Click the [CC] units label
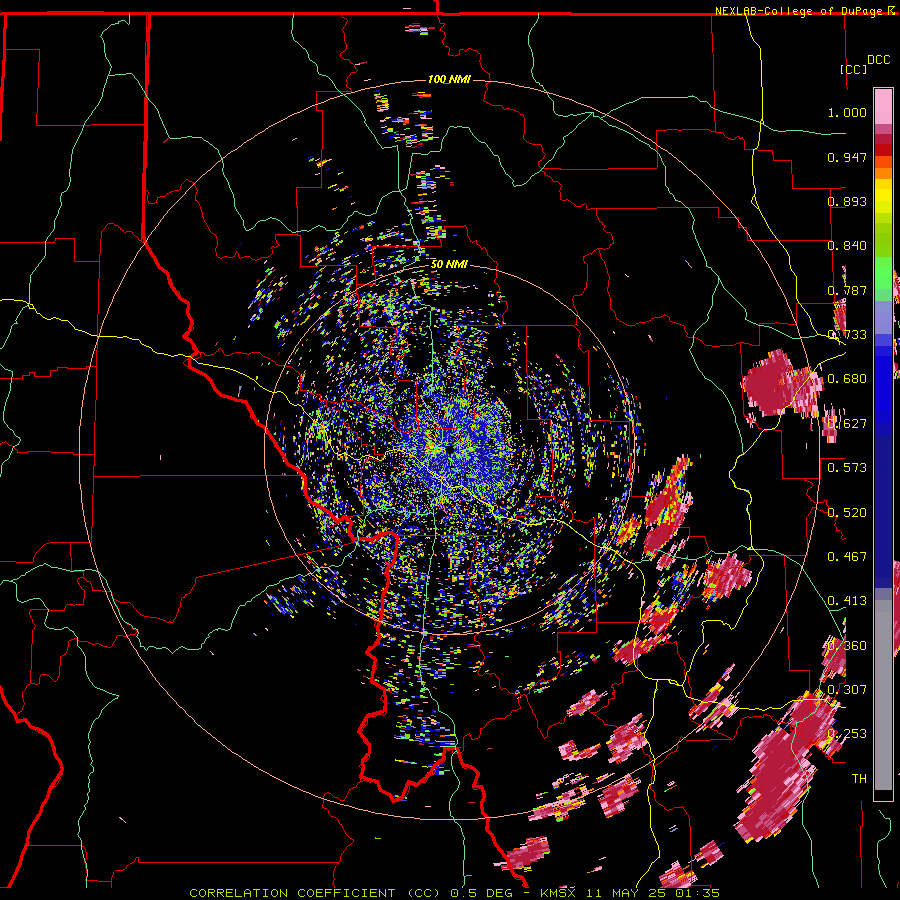Viewport: 900px width, 900px height. (x=854, y=69)
